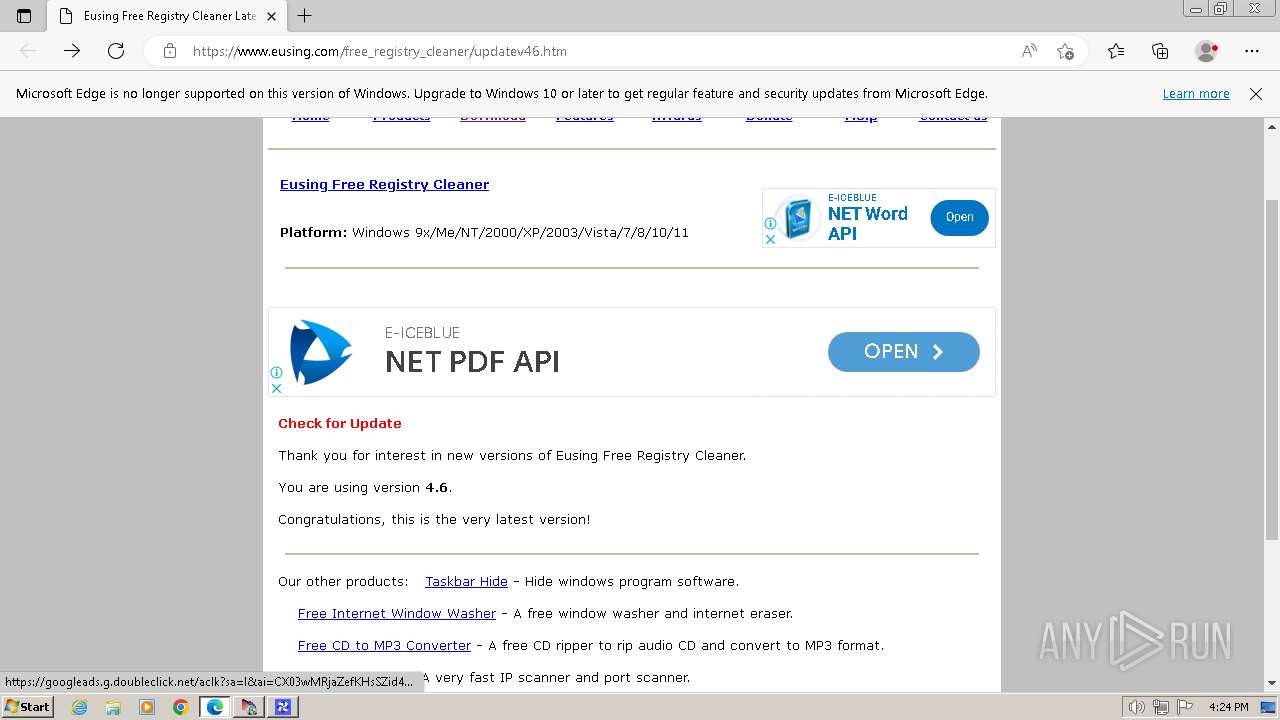Open a new tab with plus button
The width and height of the screenshot is (1280, 720).
(305, 16)
